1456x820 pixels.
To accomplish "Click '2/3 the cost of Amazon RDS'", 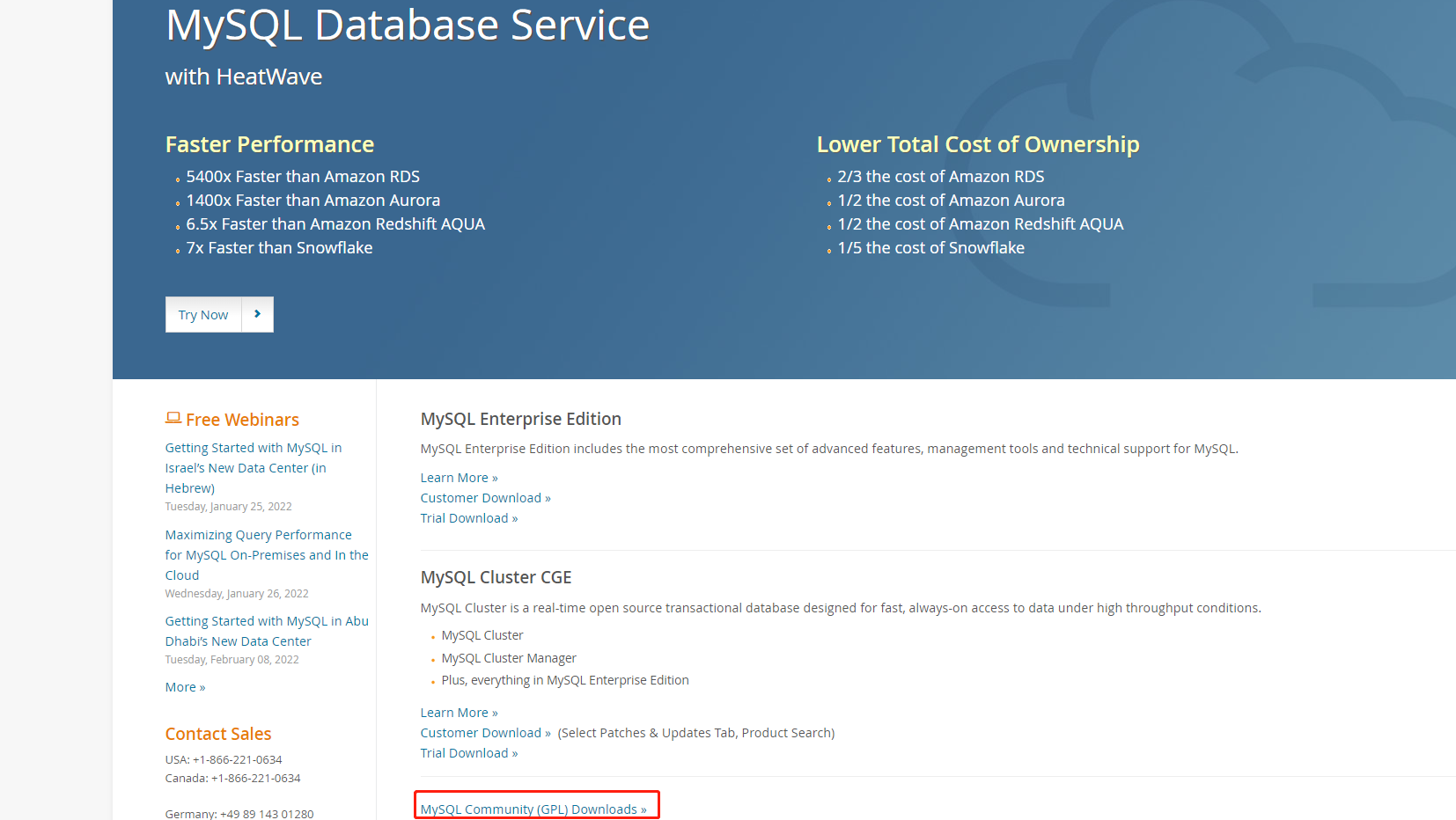I will tap(941, 177).
